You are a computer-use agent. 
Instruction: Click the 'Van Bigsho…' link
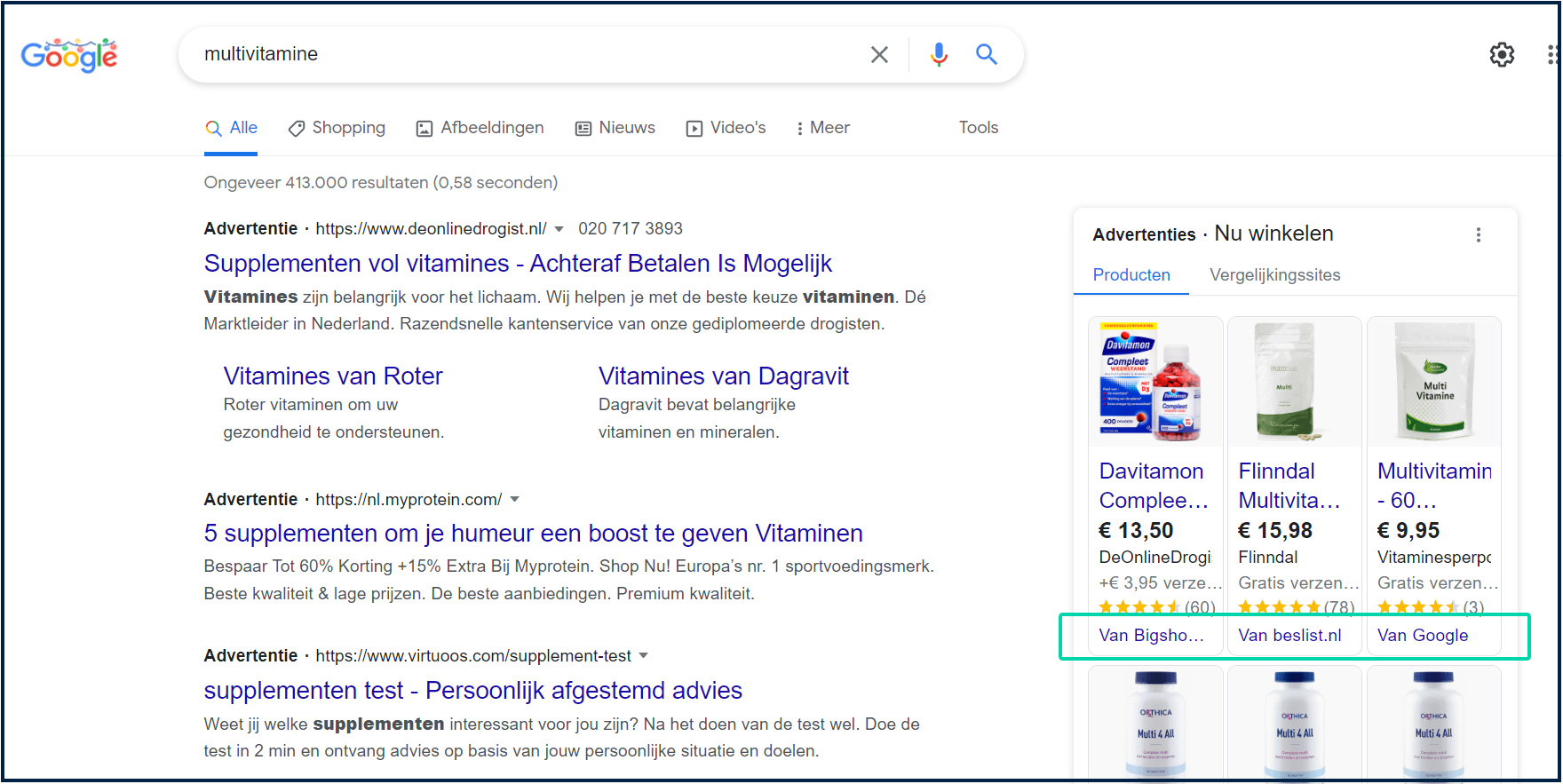(x=1152, y=636)
